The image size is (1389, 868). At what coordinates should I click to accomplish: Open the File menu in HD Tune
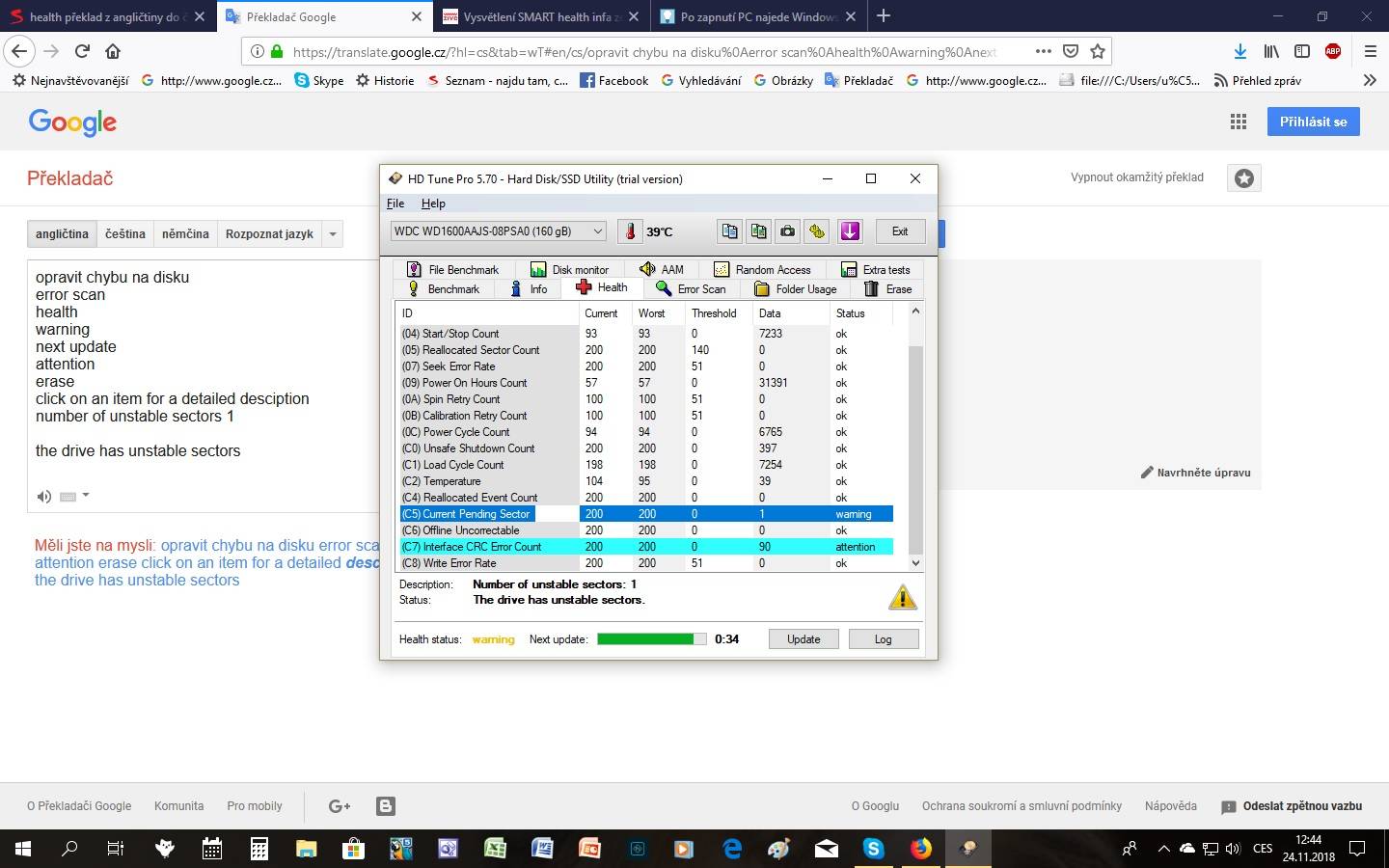click(395, 203)
